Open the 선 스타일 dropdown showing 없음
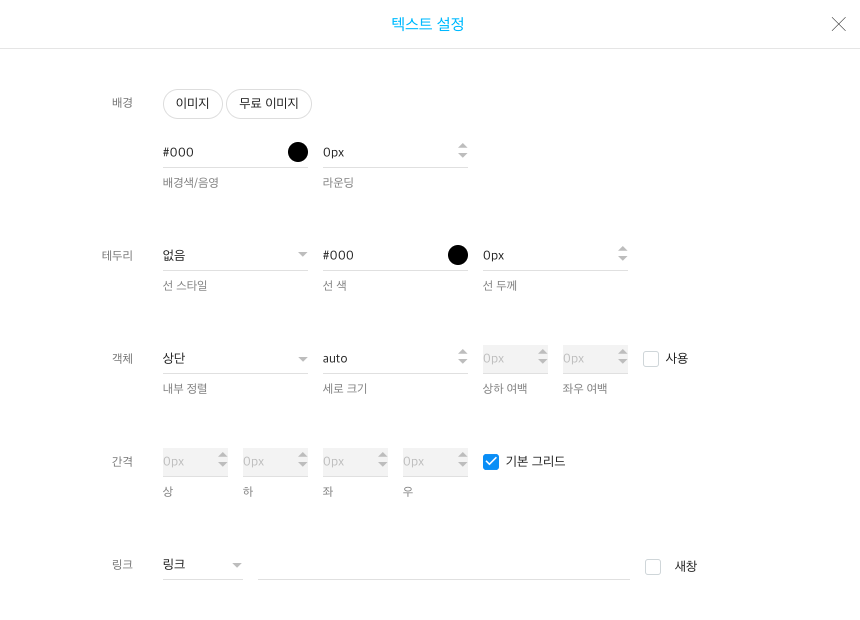The width and height of the screenshot is (860, 620). (235, 255)
